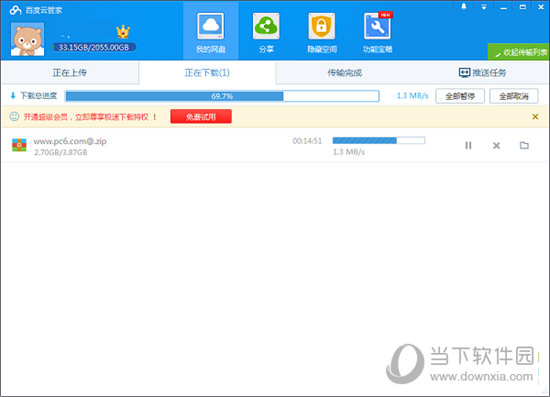The width and height of the screenshot is (550, 397).
Task: Click the red 免费试用 button
Action: [x=201, y=116]
